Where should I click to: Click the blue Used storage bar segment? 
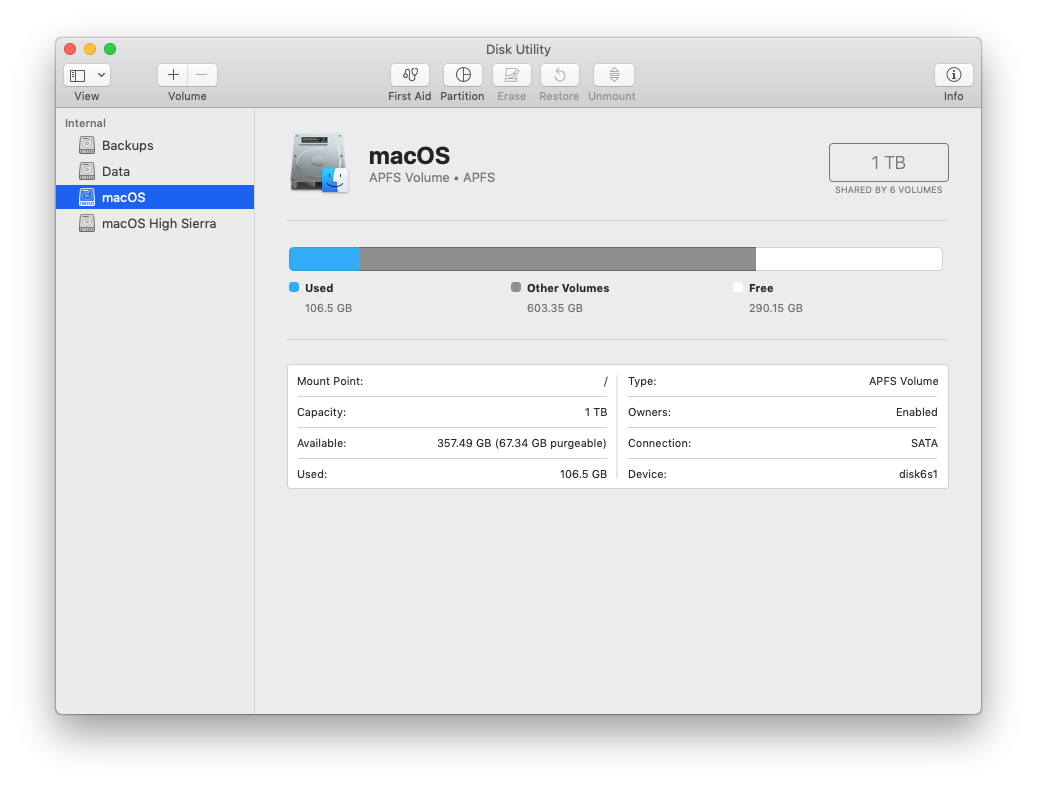pyautogui.click(x=324, y=259)
